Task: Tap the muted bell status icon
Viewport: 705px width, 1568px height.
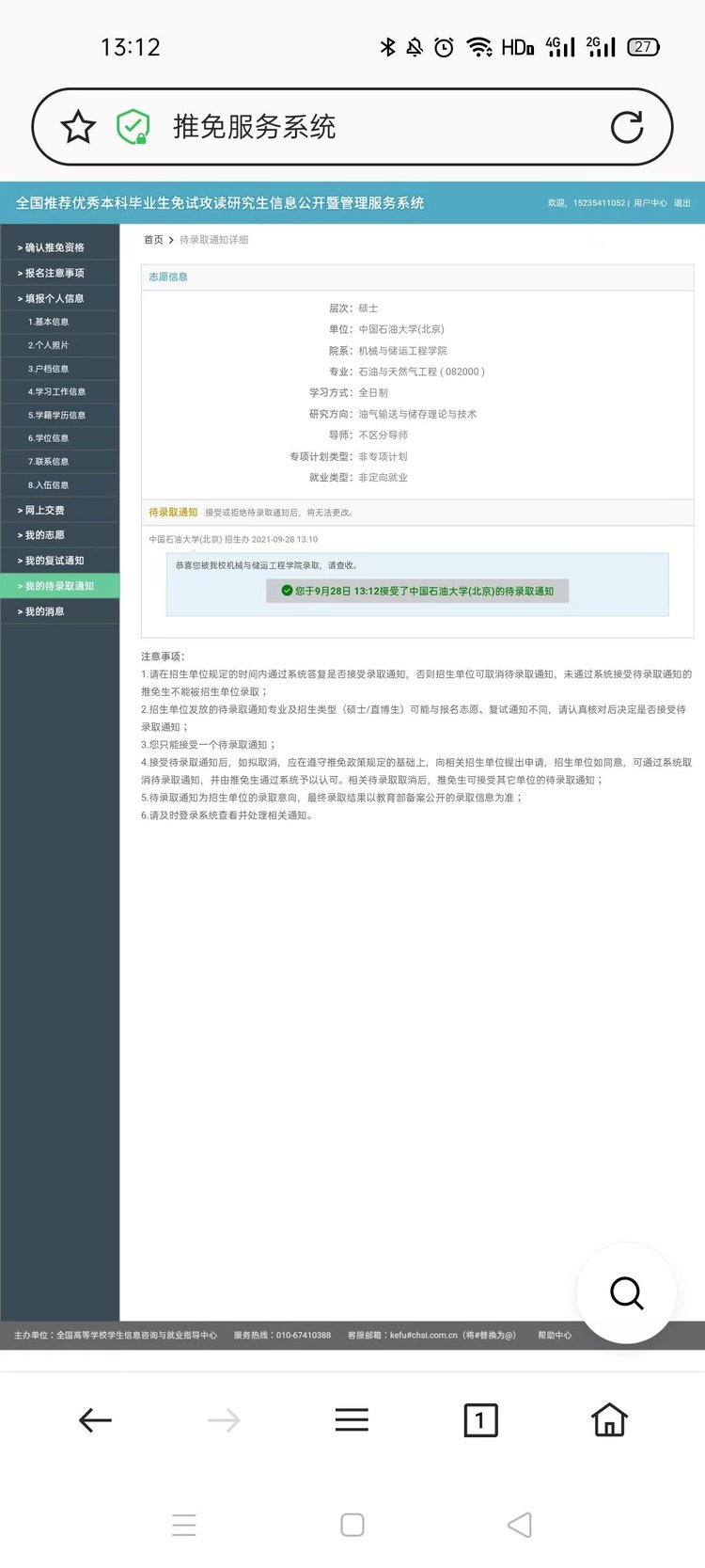Action: coord(415,47)
